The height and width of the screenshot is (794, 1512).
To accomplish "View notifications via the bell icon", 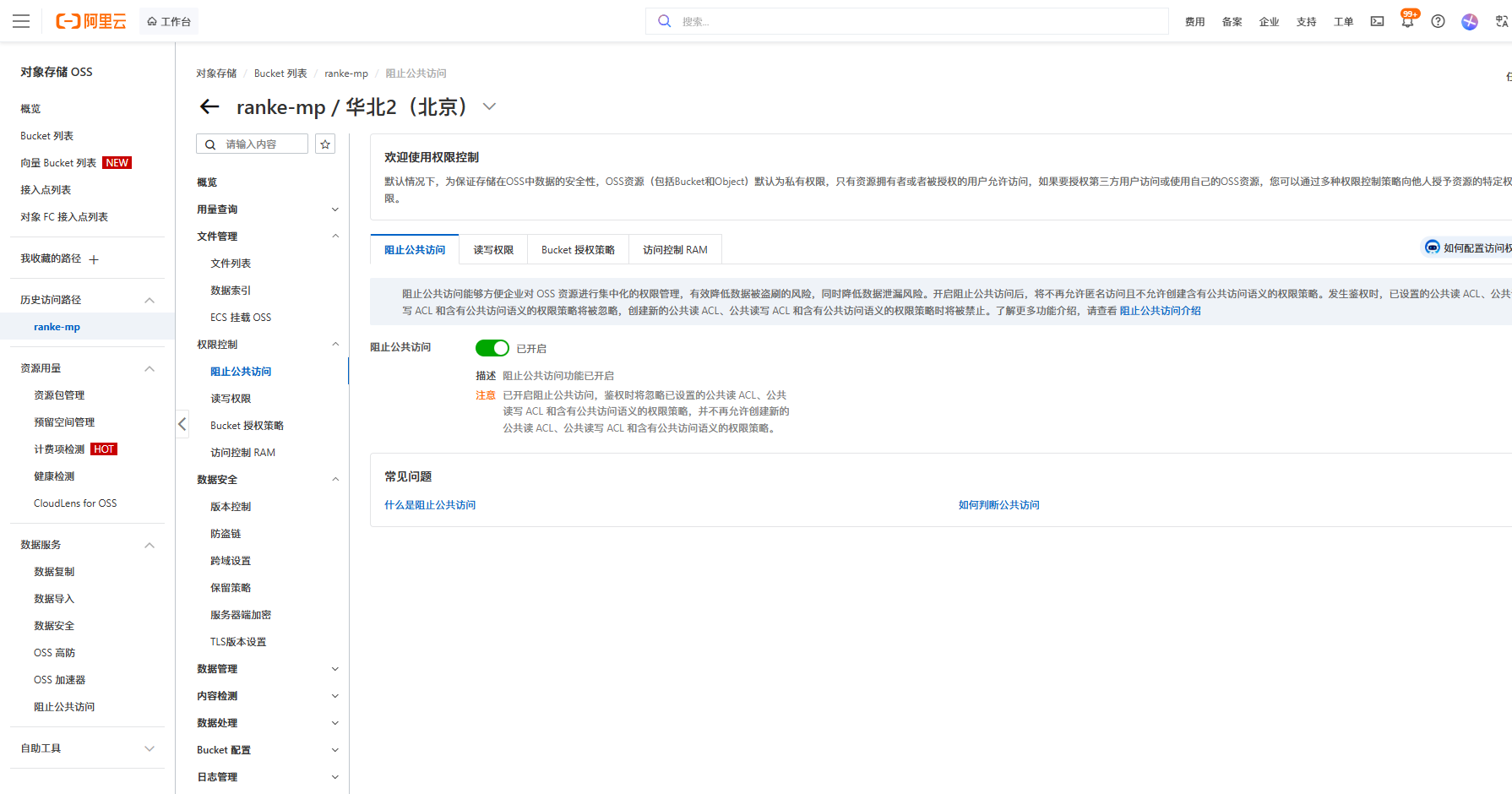I will 1407,21.
